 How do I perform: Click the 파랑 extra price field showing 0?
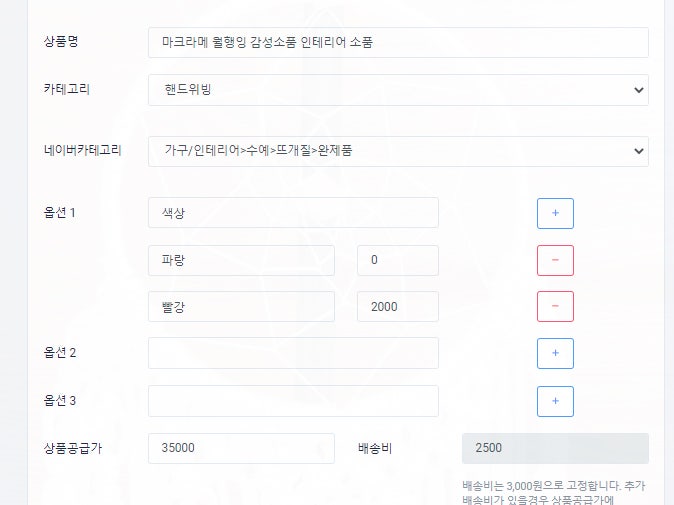pos(398,260)
